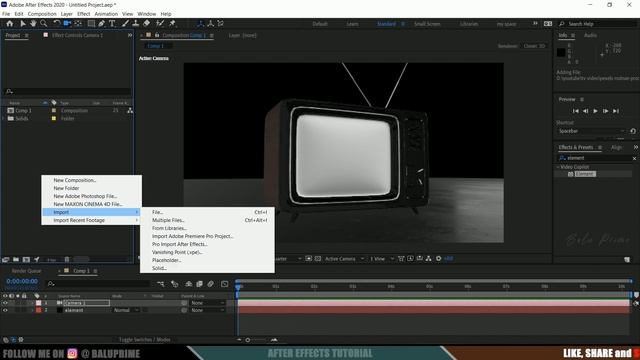Select the Rotation tool
Image resolution: width=640 pixels, height=360 pixels.
pyautogui.click(x=57, y=24)
